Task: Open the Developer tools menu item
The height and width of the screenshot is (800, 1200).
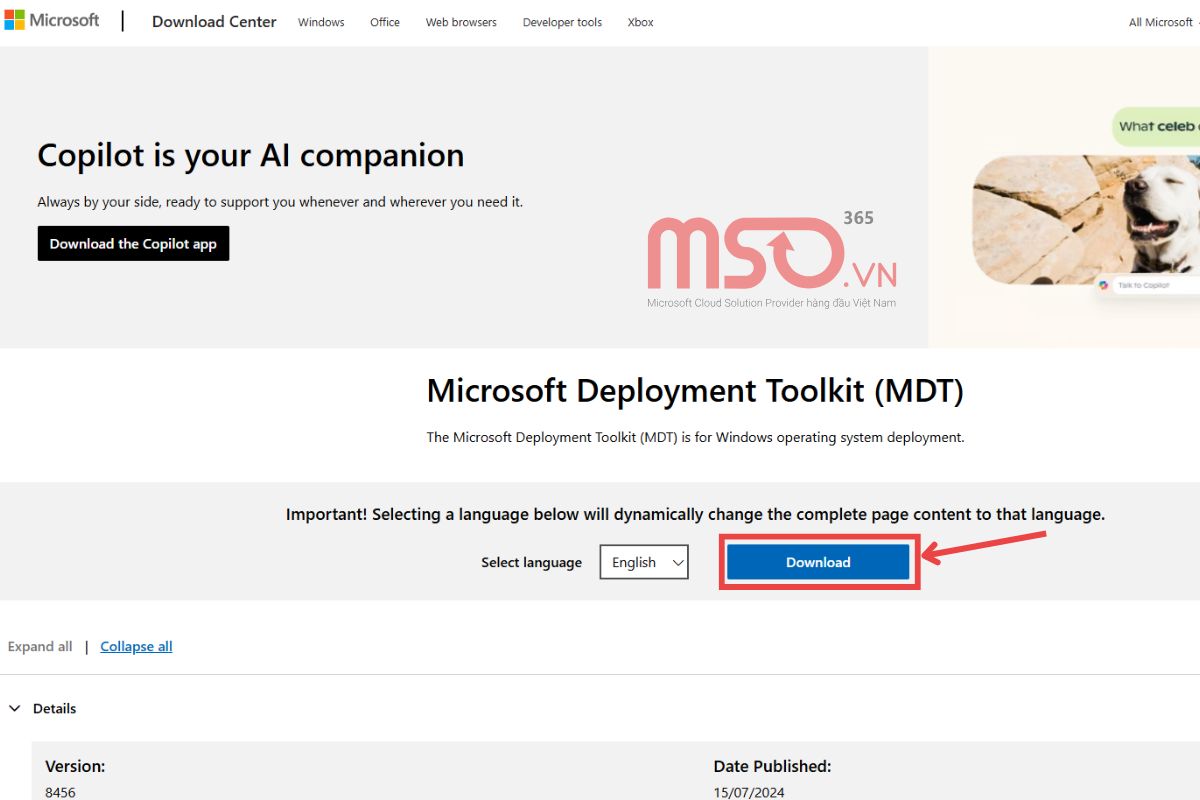Action: [x=562, y=22]
